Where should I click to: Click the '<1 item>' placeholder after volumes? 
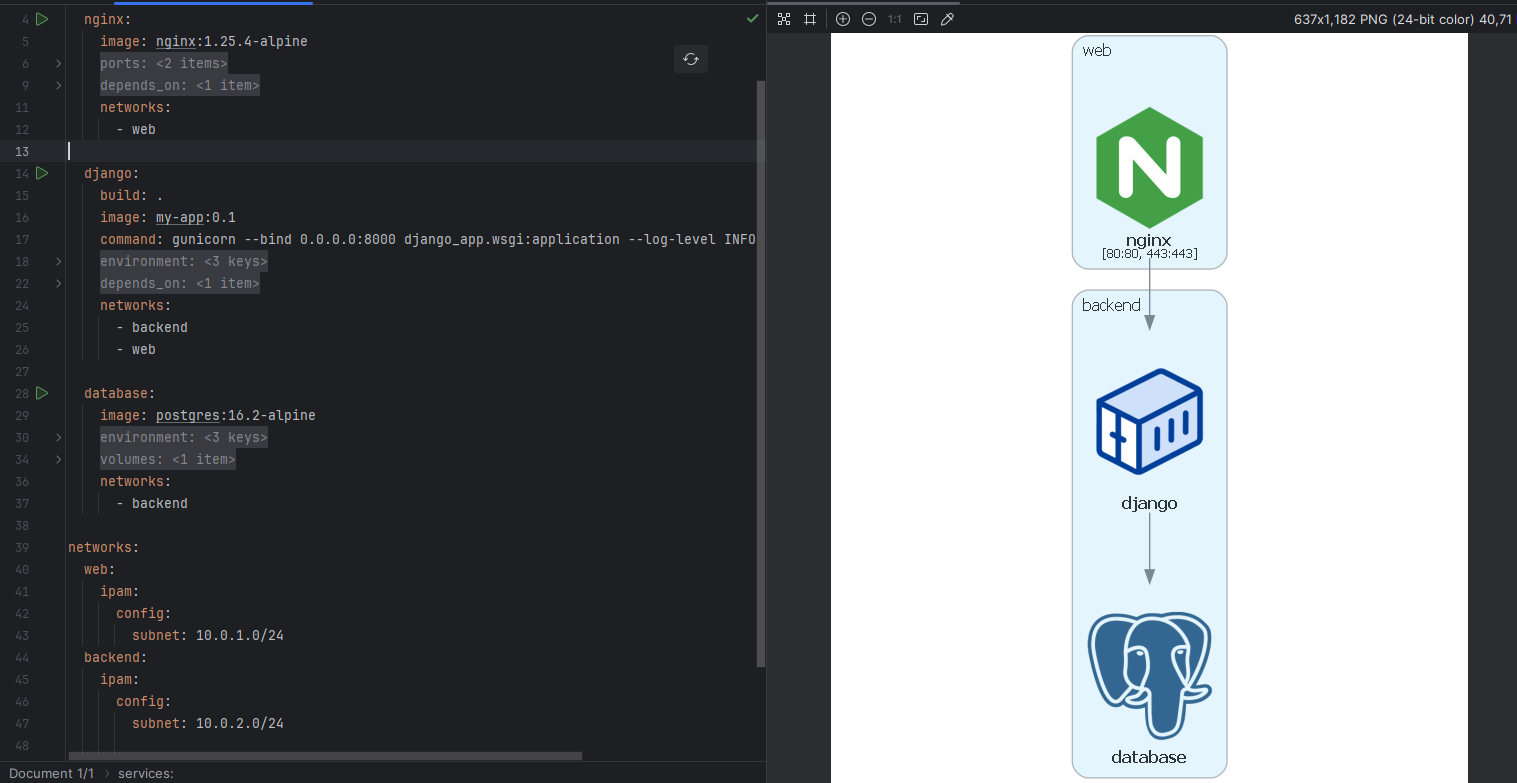pyautogui.click(x=204, y=459)
